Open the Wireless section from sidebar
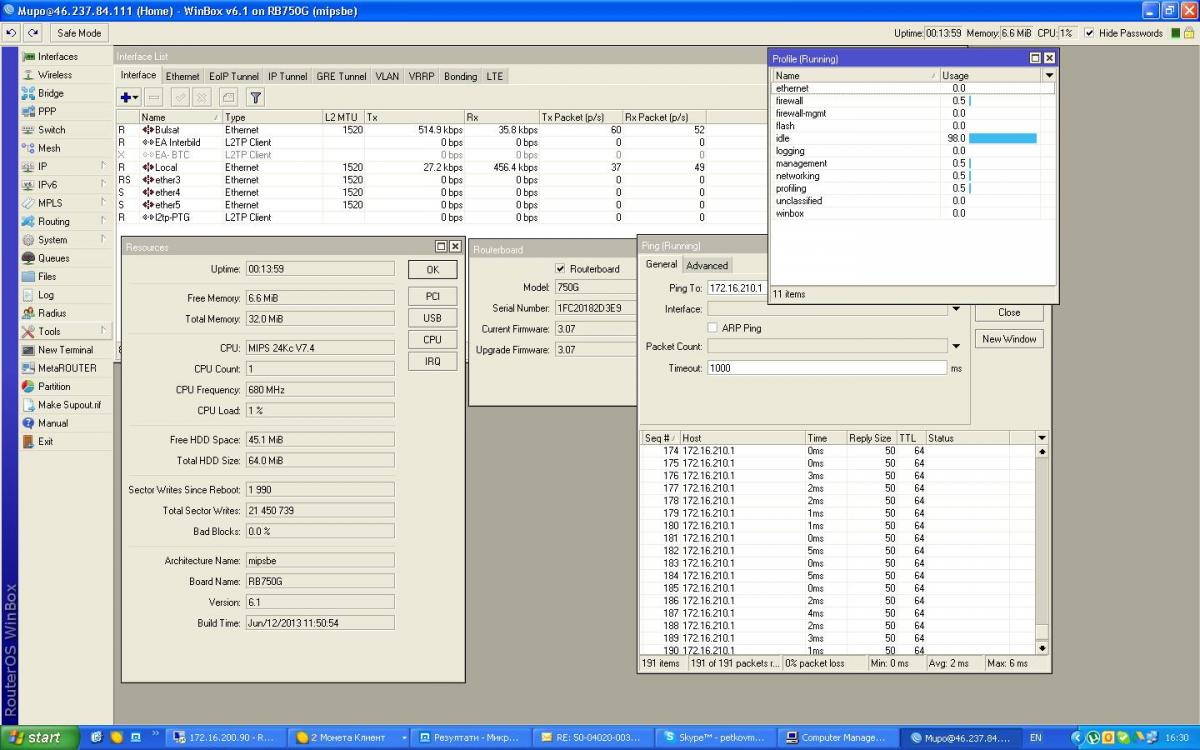 54,75
